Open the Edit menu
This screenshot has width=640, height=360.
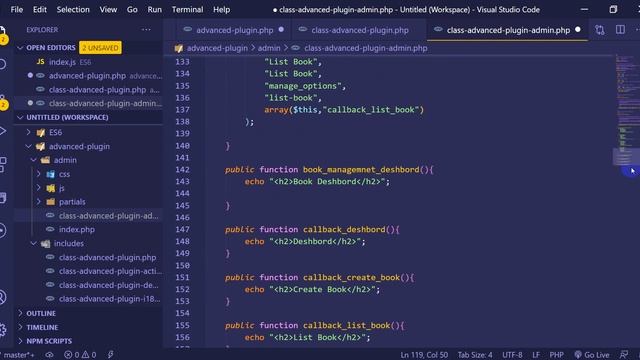40,9
